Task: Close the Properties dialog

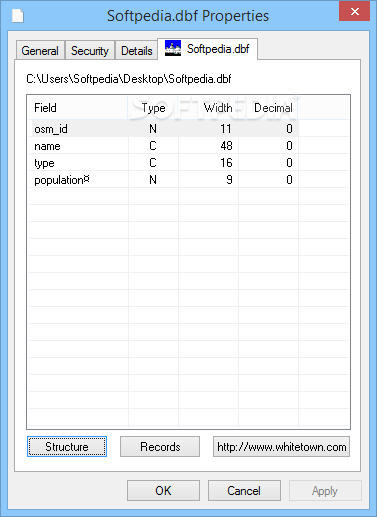Action: point(354,11)
